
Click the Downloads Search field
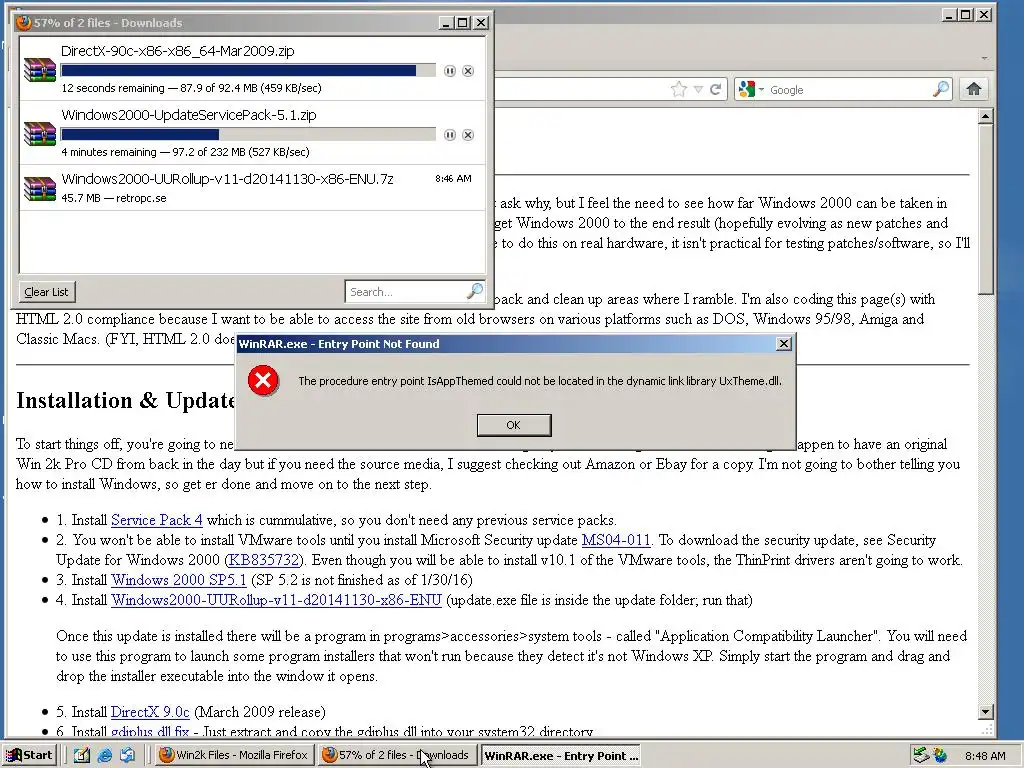405,292
